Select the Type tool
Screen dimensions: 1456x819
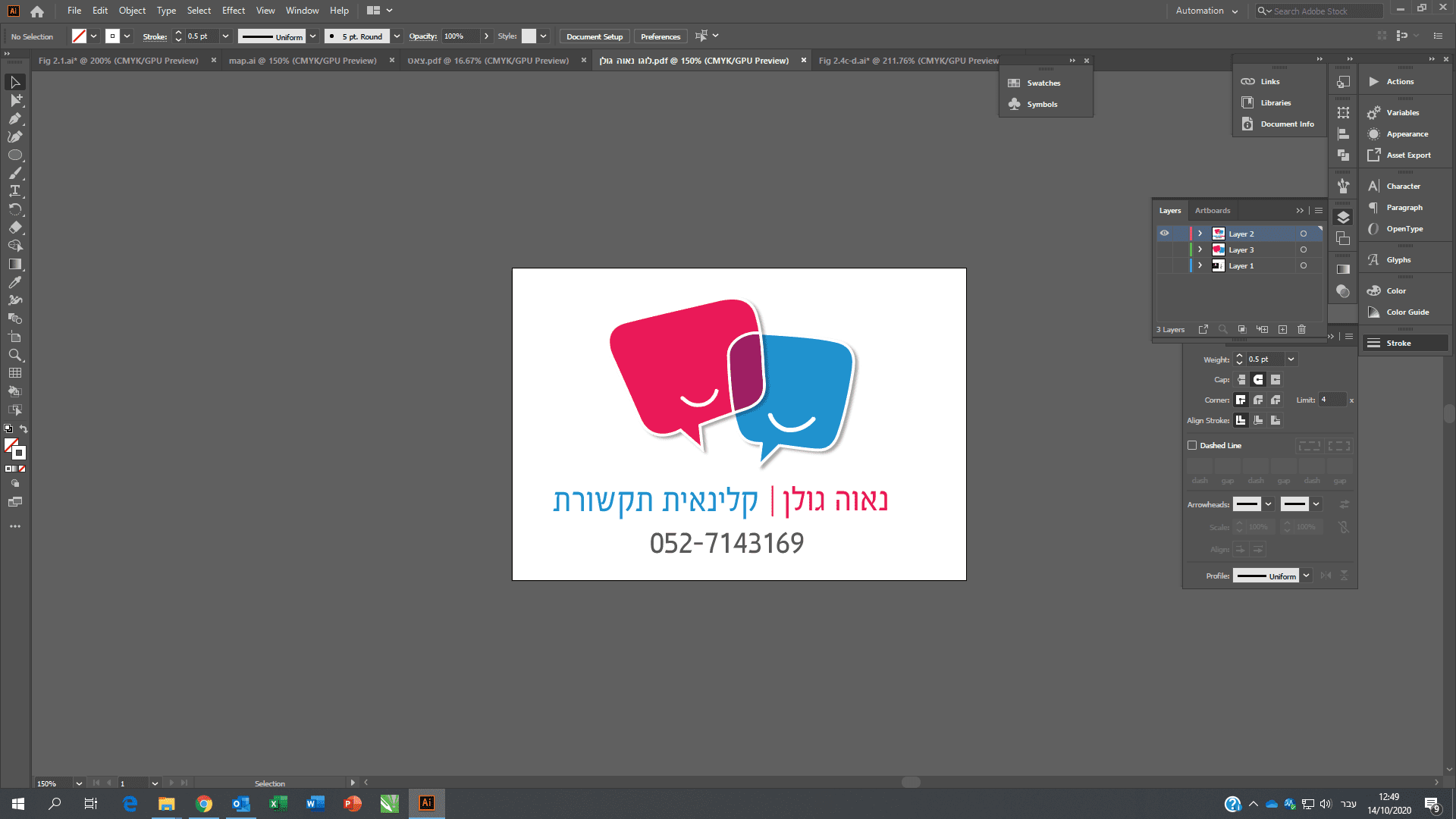(x=14, y=191)
